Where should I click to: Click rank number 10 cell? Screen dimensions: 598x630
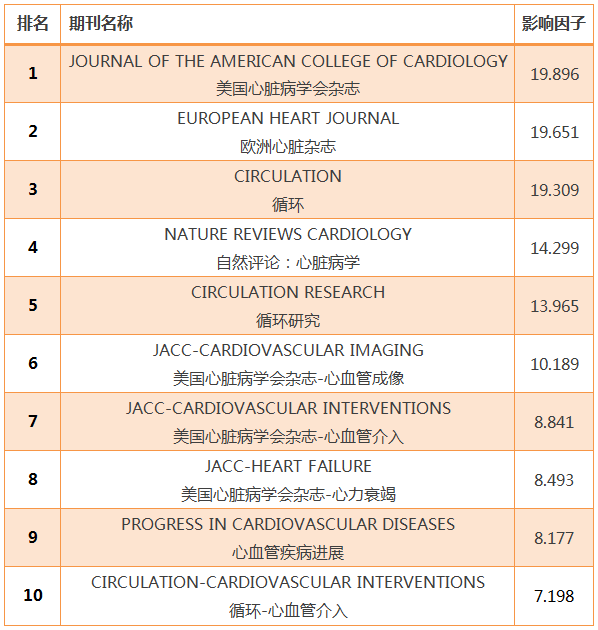(33, 595)
